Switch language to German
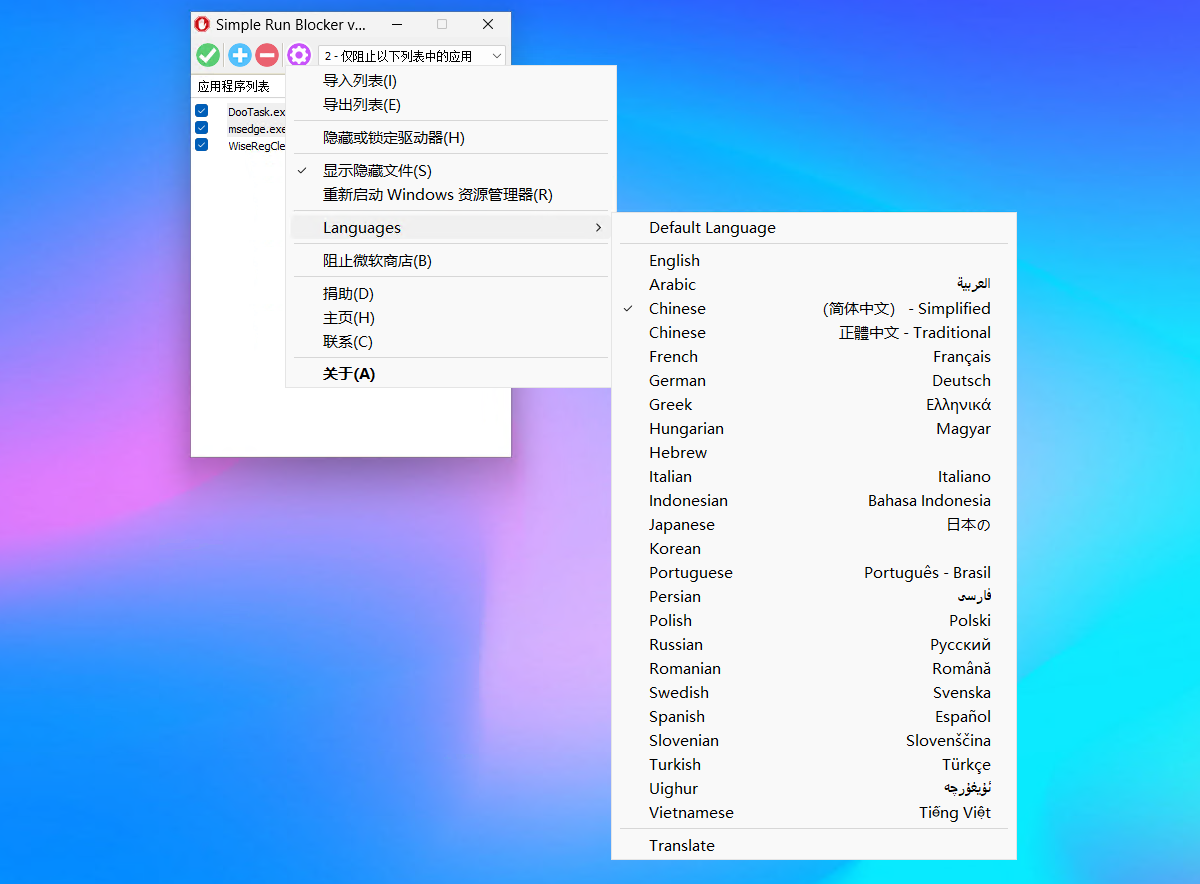Viewport: 1200px width, 884px height. (814, 381)
